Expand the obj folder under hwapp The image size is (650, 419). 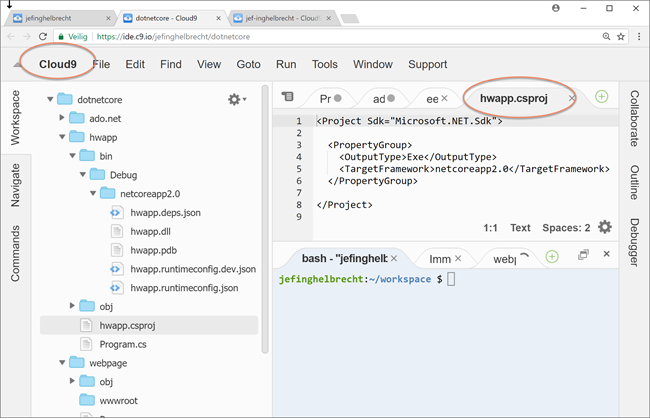click(72, 306)
